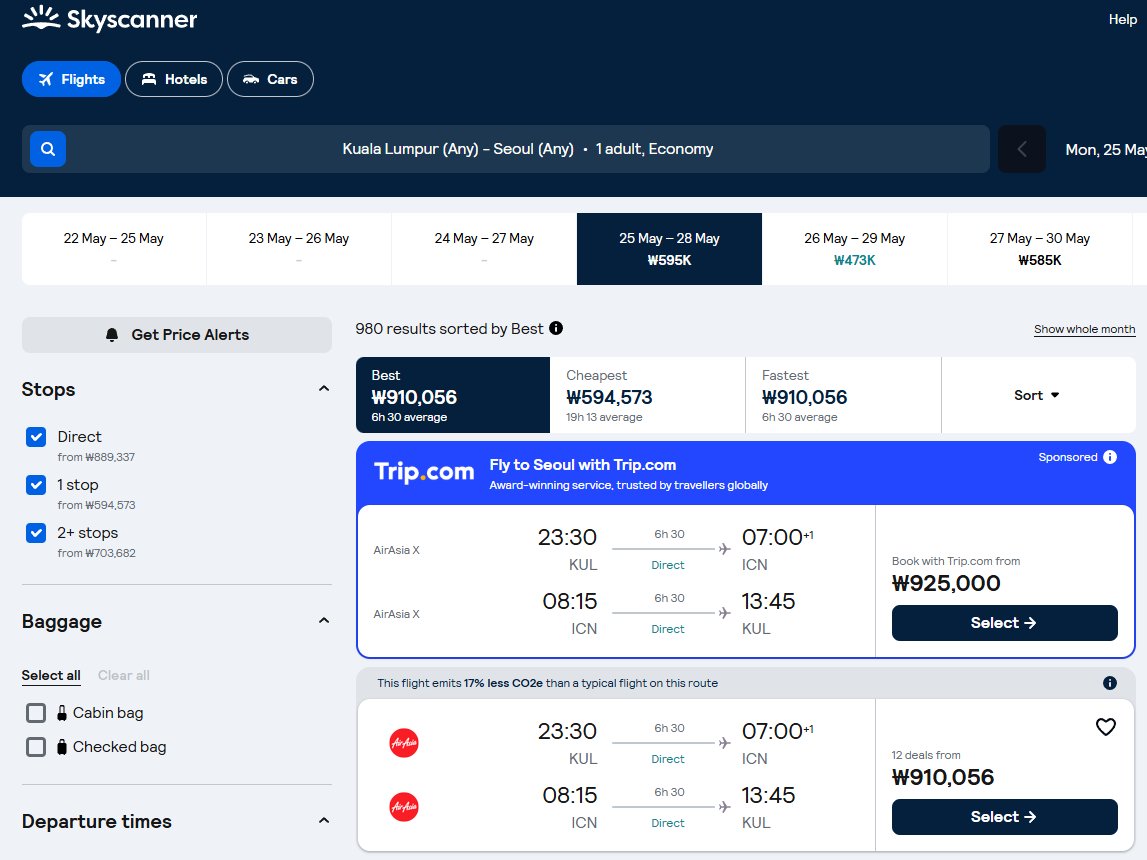
Task: Tick the Checked bag checkbox
Action: point(36,747)
